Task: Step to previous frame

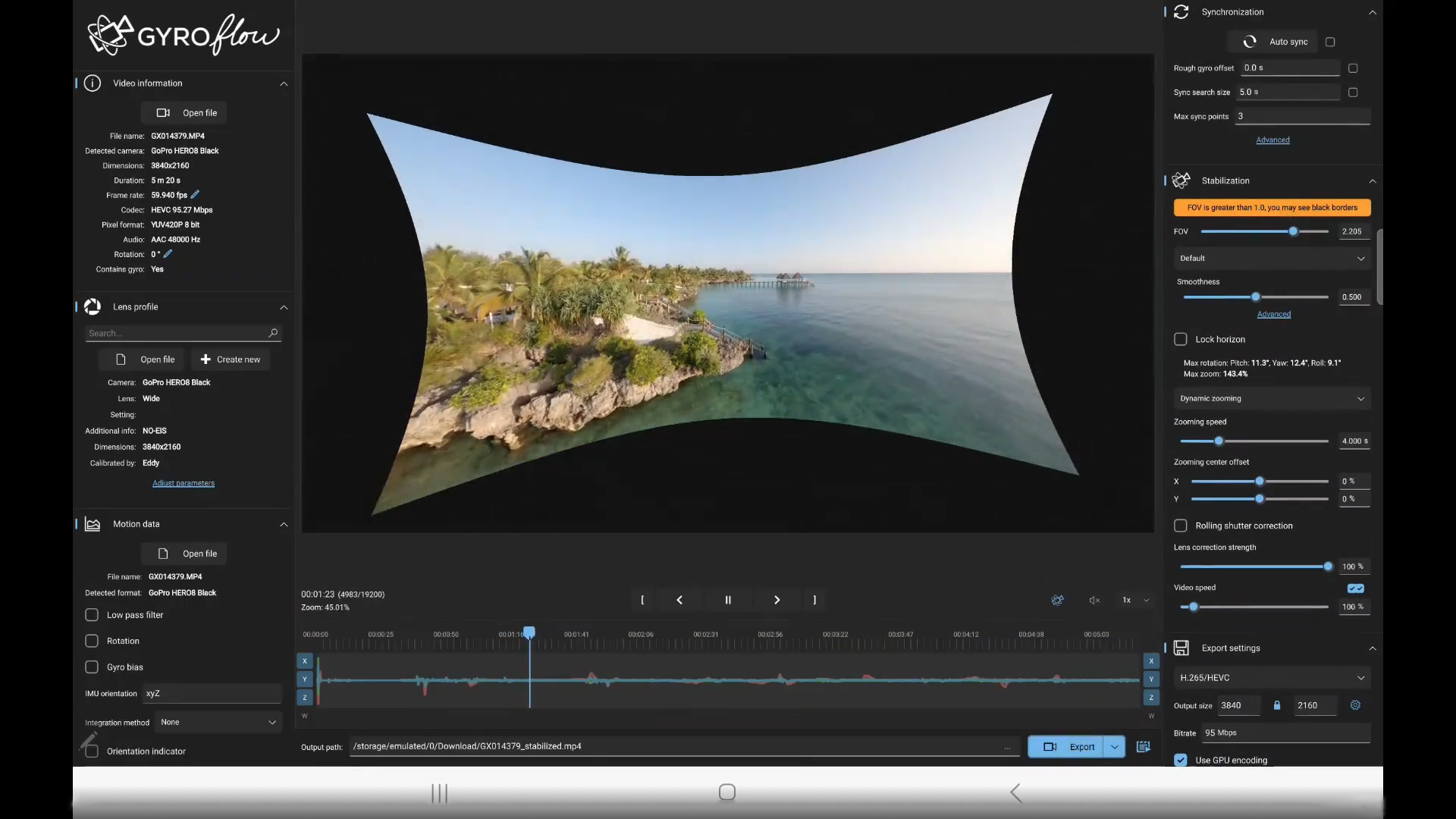Action: click(679, 600)
